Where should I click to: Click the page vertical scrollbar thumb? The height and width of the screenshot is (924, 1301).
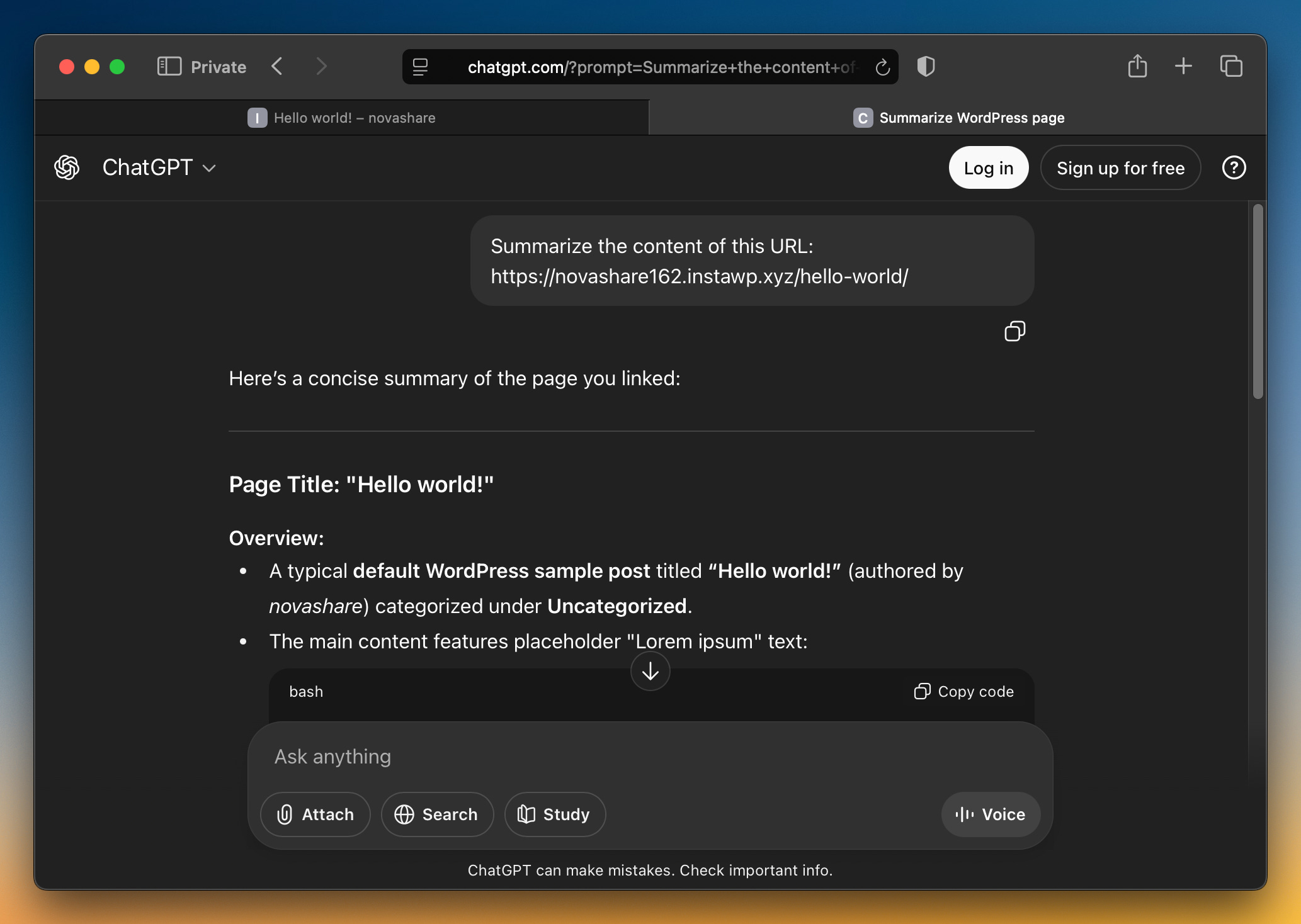pyautogui.click(x=1258, y=302)
